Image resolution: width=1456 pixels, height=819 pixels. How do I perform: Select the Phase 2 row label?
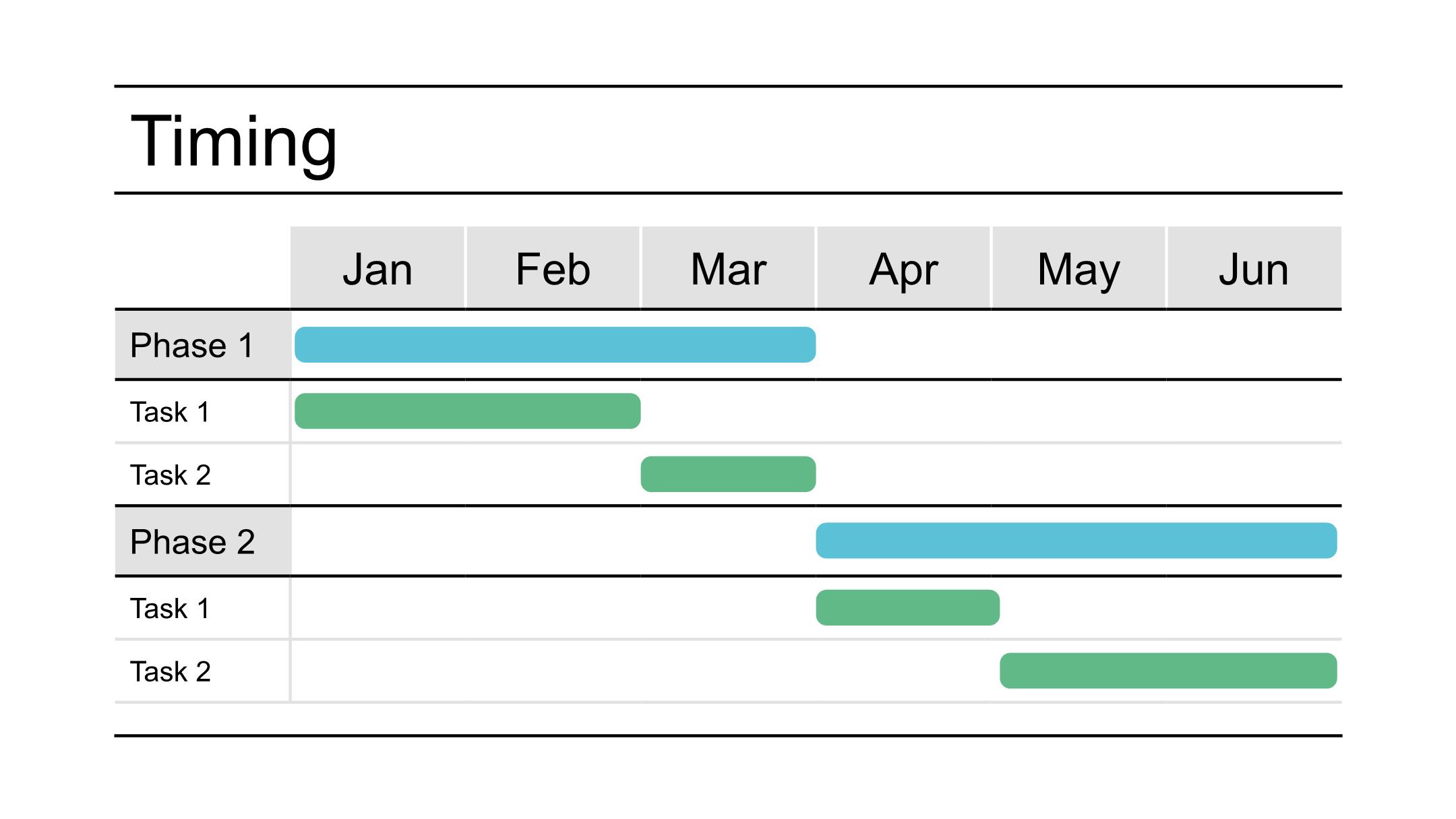tap(192, 542)
